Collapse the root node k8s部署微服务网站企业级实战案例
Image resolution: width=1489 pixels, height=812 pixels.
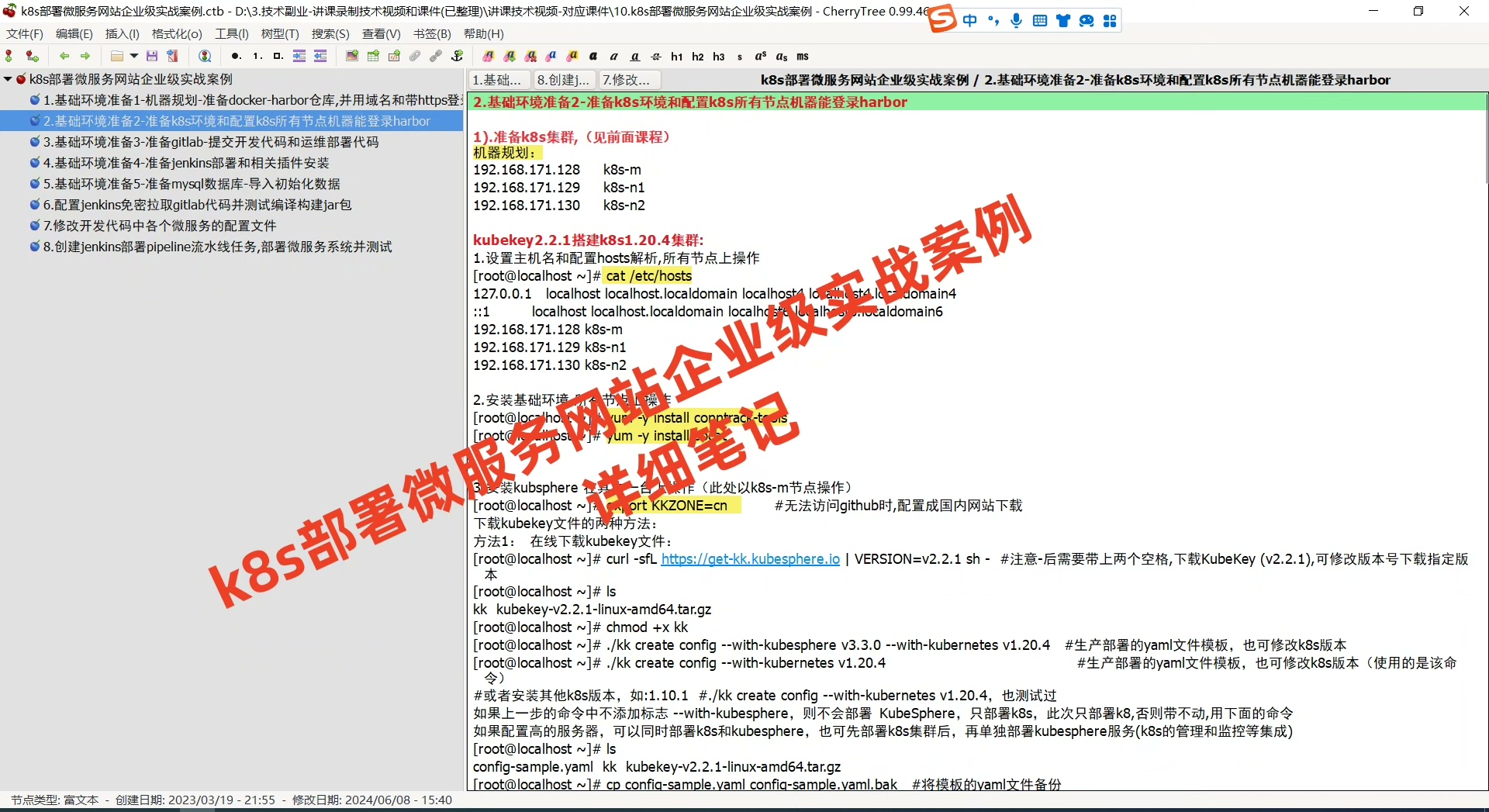8,79
